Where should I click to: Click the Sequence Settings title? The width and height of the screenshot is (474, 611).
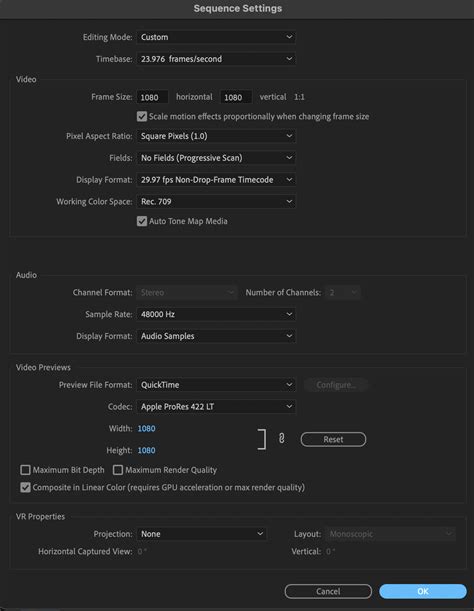[x=238, y=9]
